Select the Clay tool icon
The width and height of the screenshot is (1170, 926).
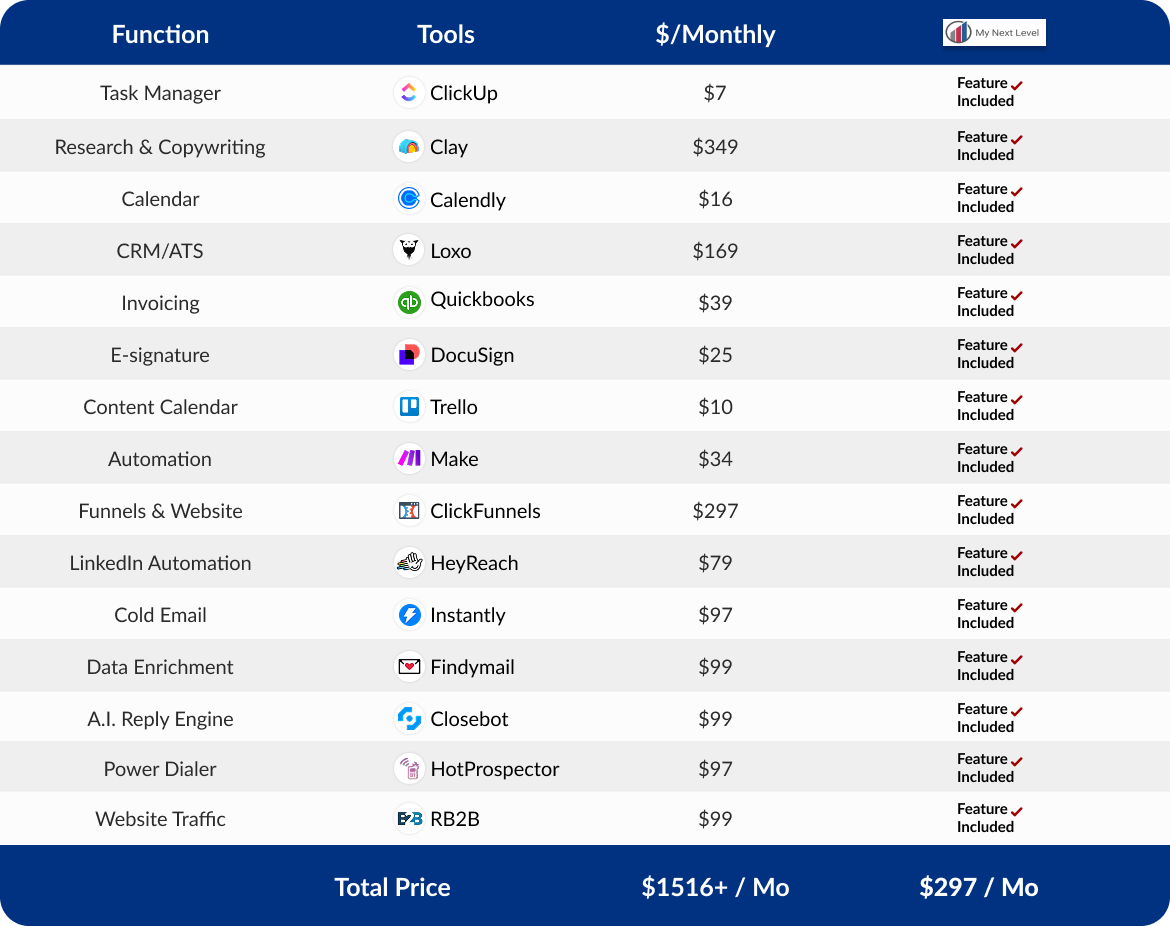(x=408, y=147)
